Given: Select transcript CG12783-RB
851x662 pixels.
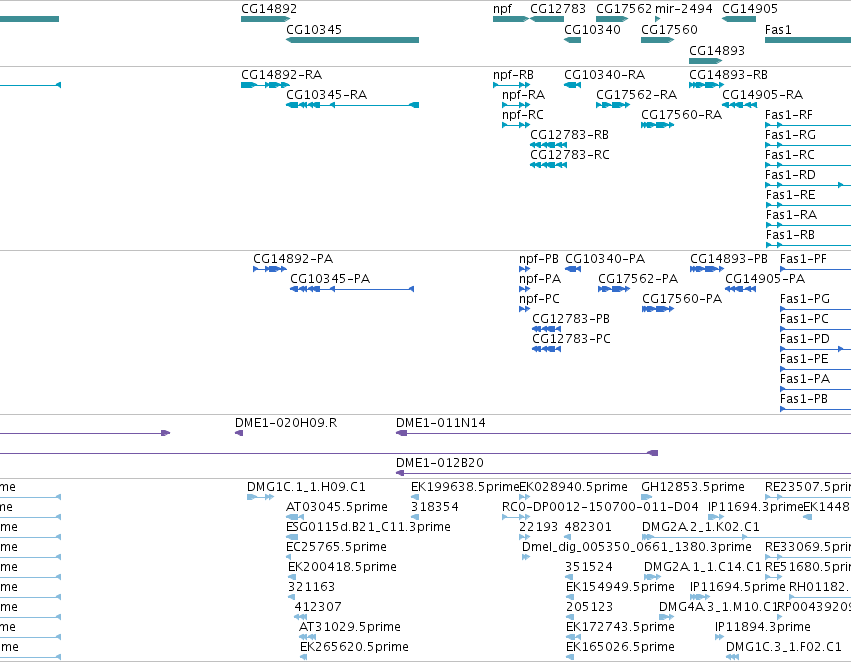Looking at the screenshot, I should point(569,135).
